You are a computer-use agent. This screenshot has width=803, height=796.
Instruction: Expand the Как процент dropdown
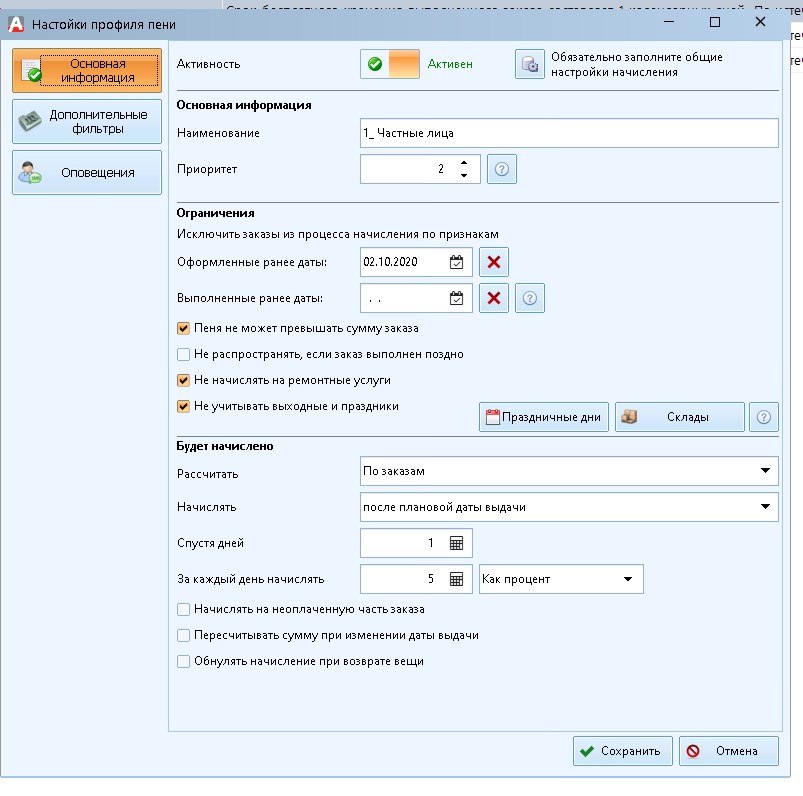(x=628, y=579)
